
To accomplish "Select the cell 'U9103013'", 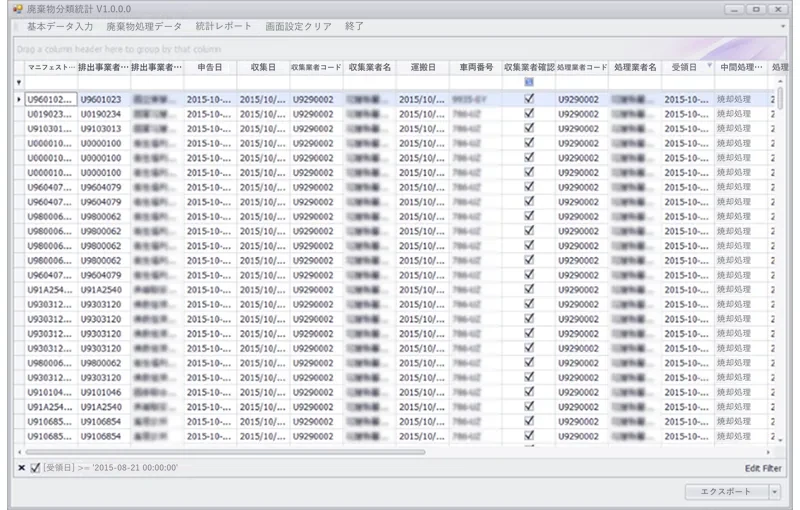I will tap(104, 129).
